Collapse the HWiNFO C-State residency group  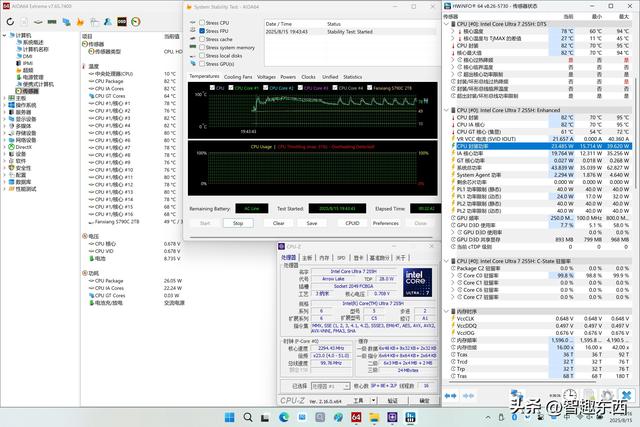click(x=447, y=261)
